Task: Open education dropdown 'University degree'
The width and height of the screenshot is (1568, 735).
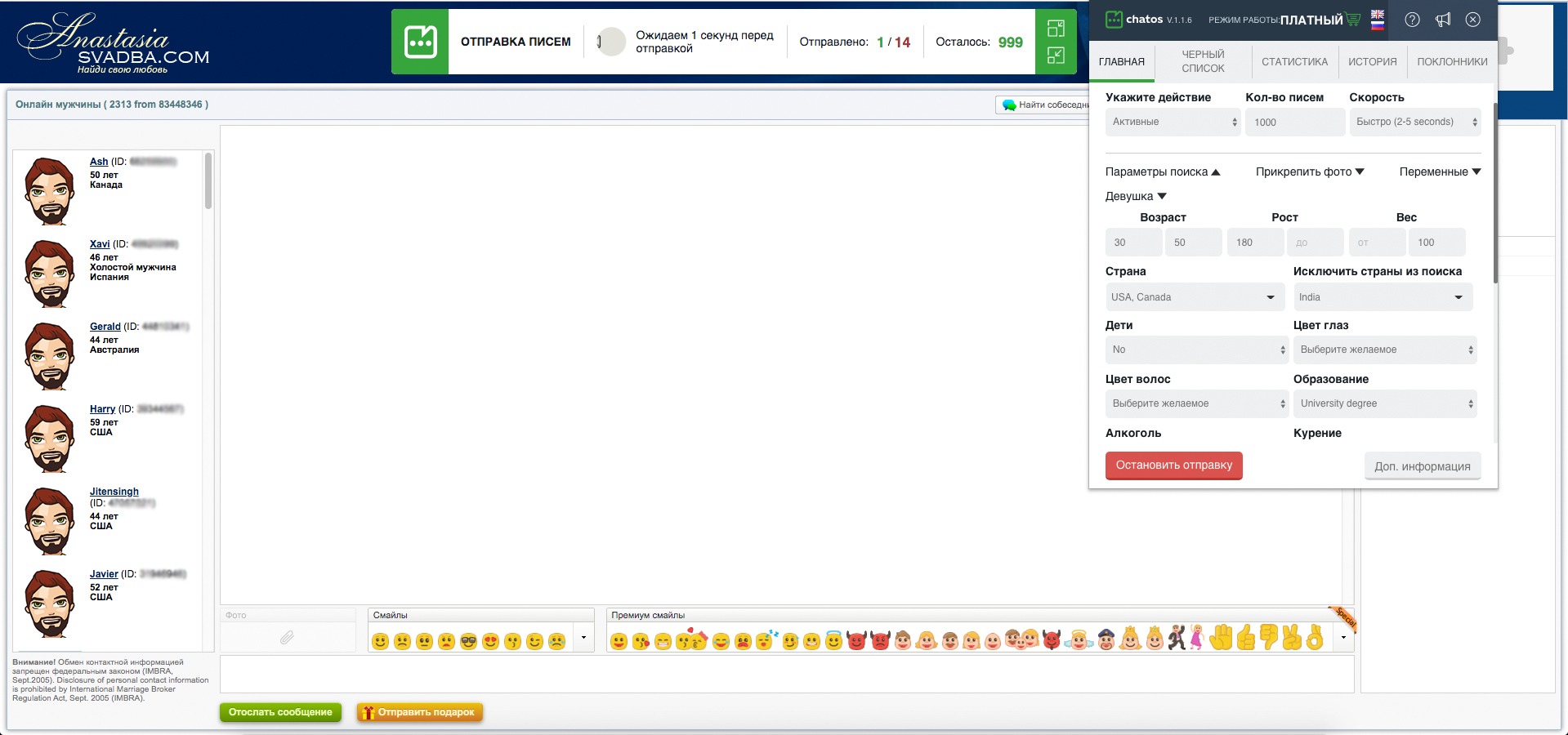Action: coord(1385,403)
